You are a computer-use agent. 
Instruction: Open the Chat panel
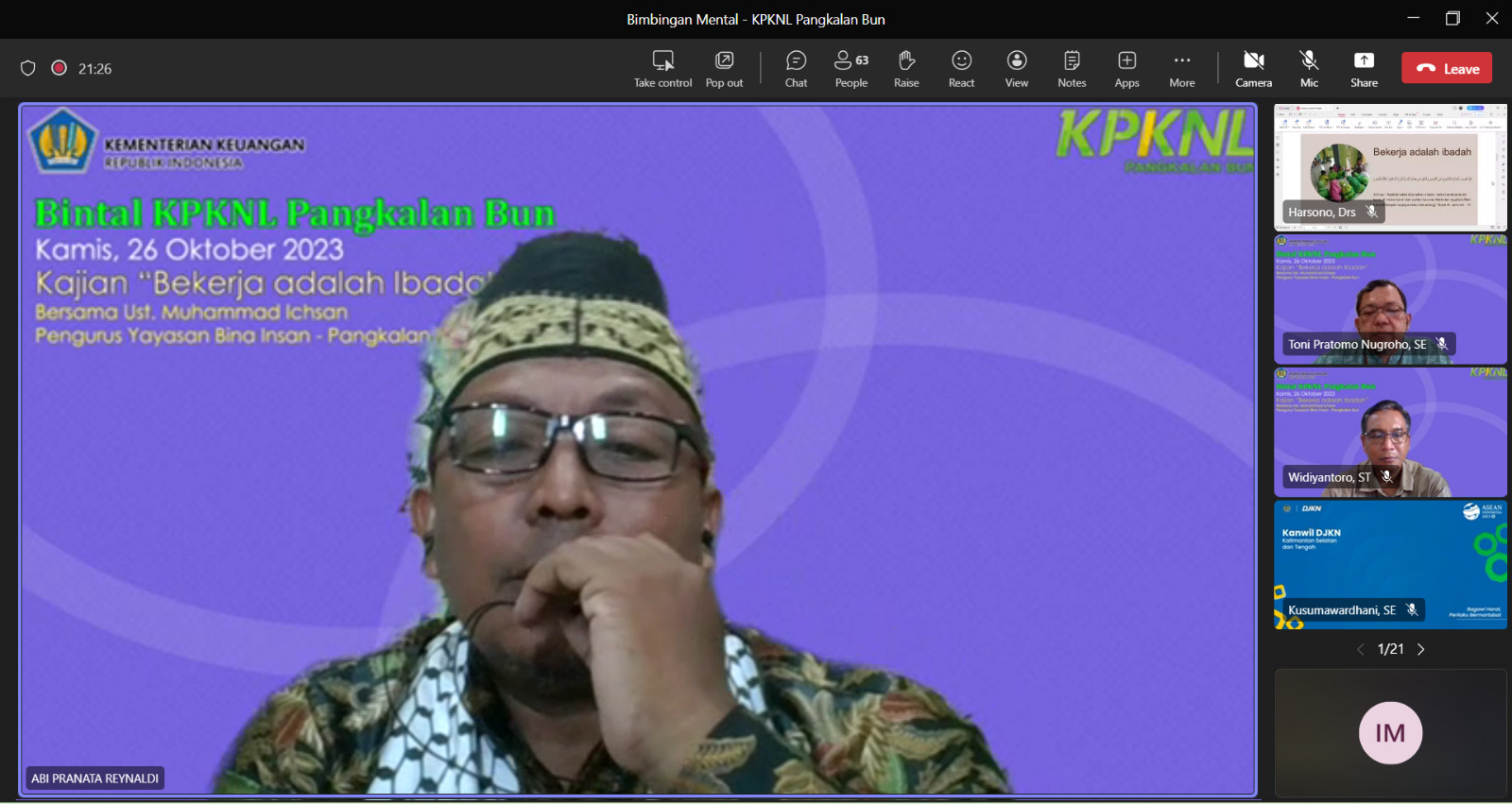point(796,69)
